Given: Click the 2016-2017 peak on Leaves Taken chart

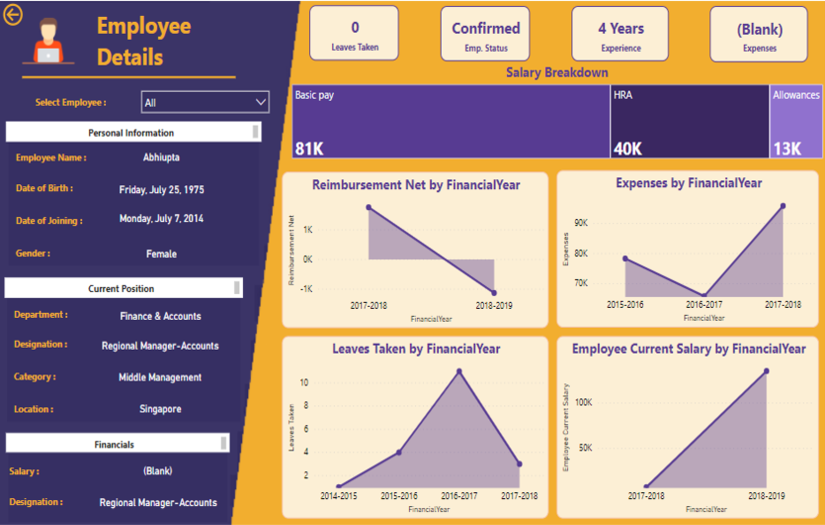Looking at the screenshot, I should coord(459,371).
